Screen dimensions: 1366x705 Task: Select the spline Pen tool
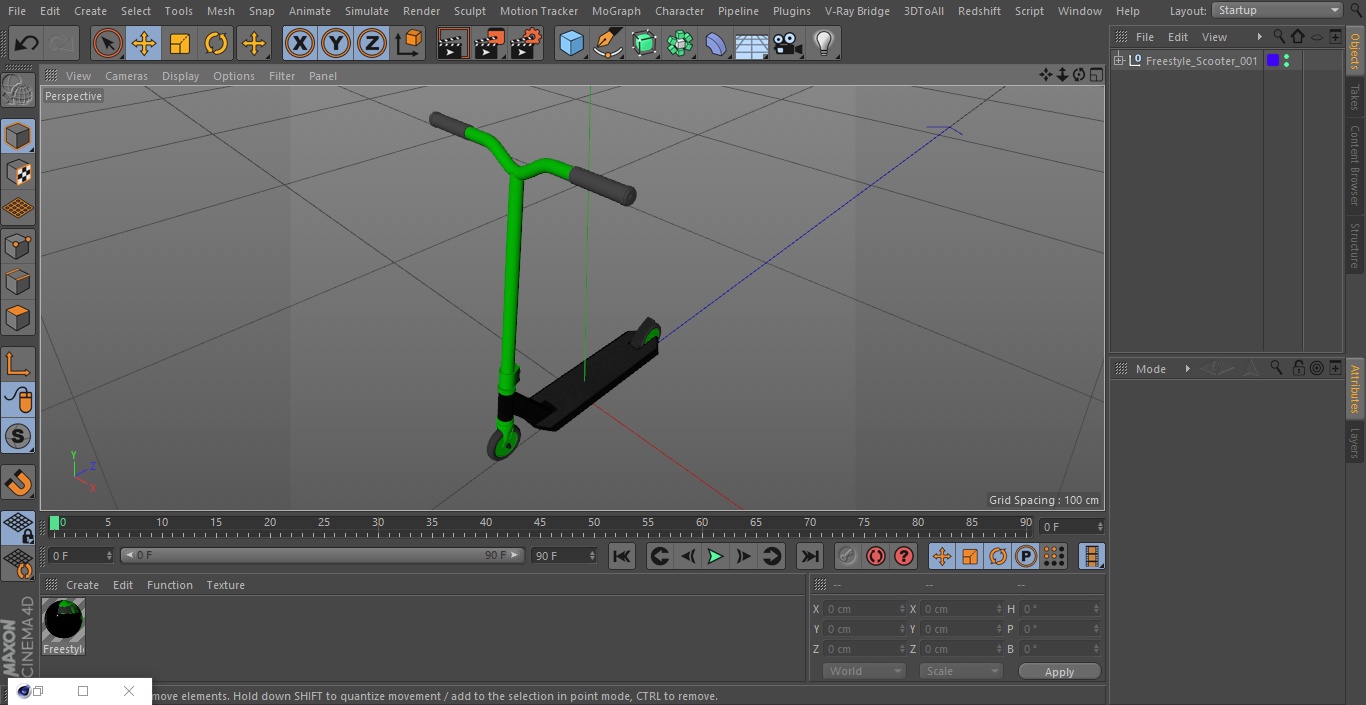607,43
